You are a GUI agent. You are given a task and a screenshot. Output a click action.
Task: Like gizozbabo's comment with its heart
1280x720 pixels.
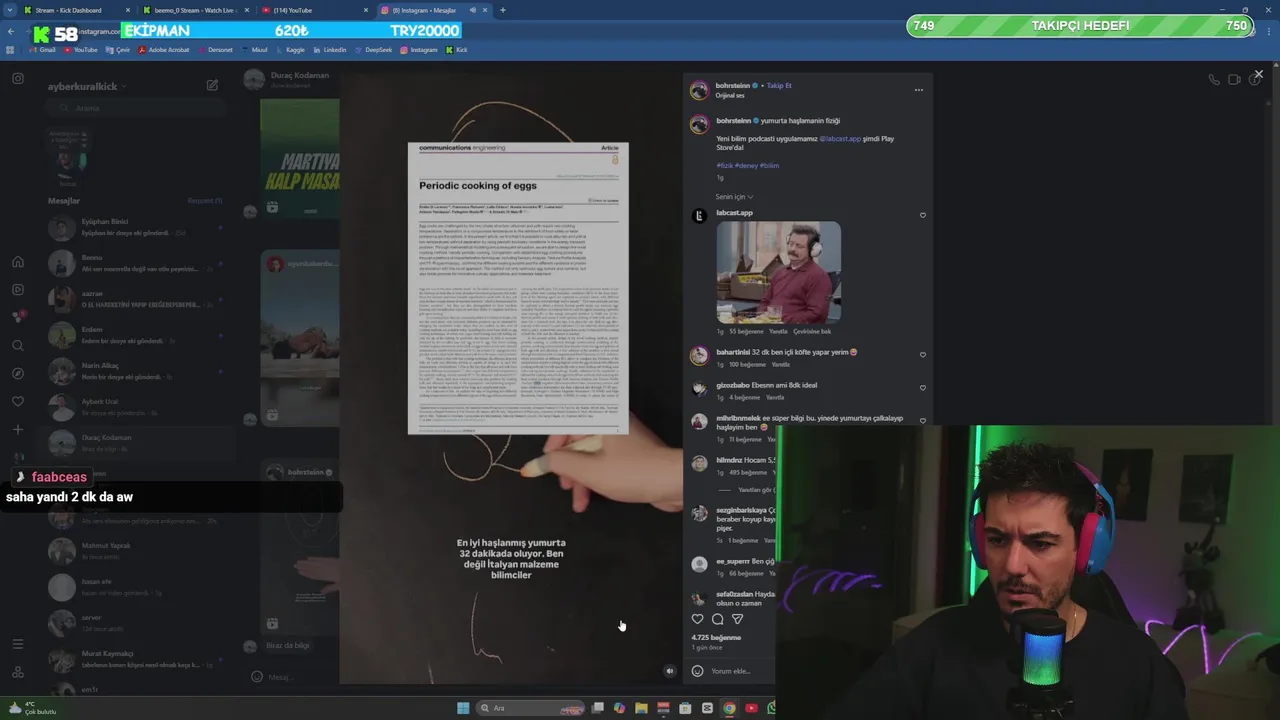coord(922,387)
